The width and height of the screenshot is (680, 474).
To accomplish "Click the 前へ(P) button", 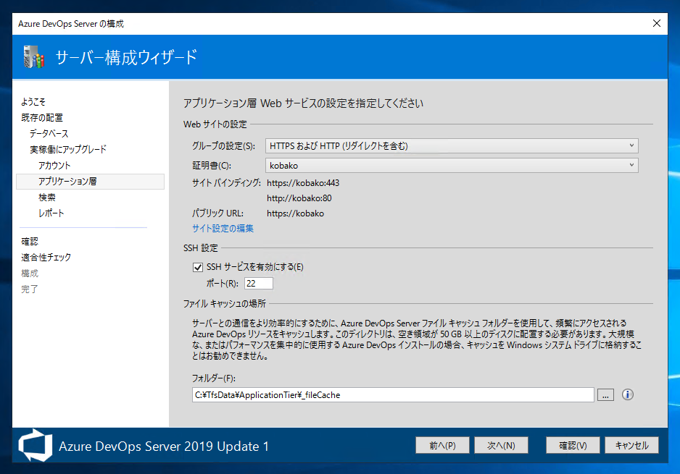I will tap(442, 445).
